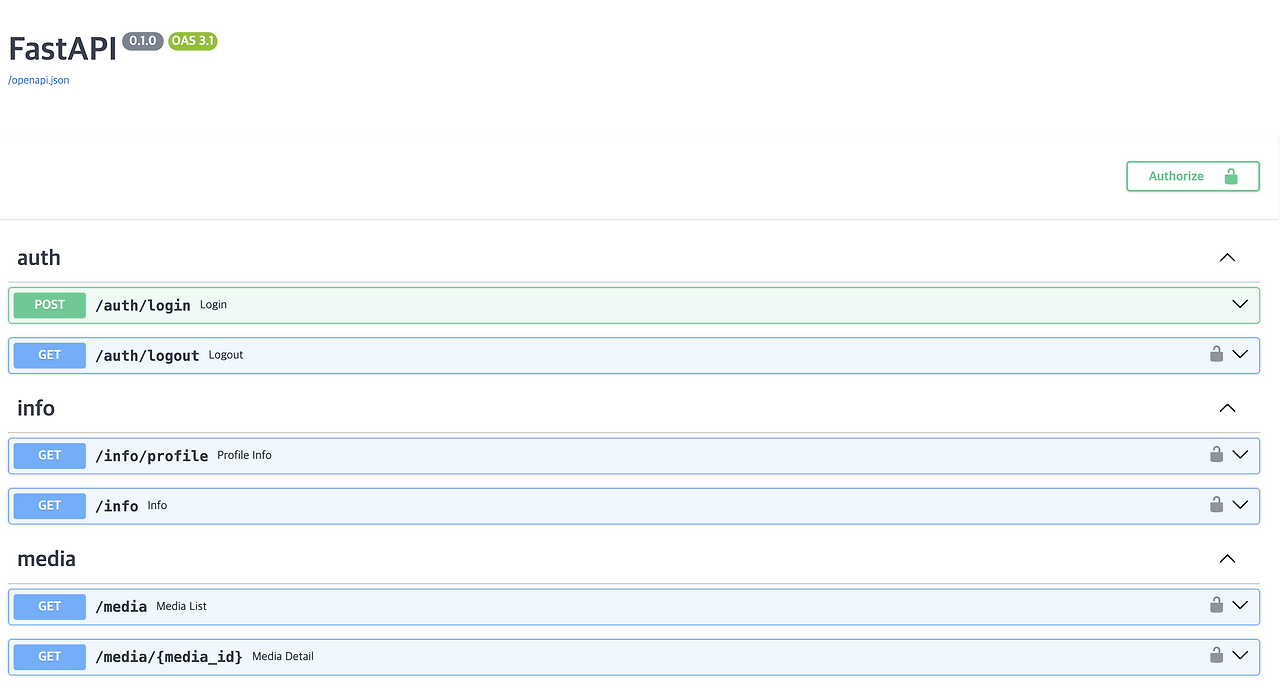Click the info section heading
The width and height of the screenshot is (1280, 690).
(36, 408)
